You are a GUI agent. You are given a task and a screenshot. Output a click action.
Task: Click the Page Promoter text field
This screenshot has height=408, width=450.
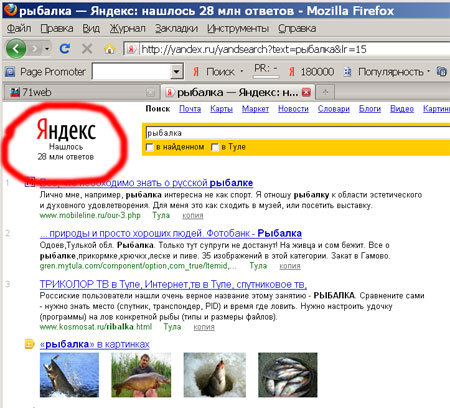[x=131, y=71]
